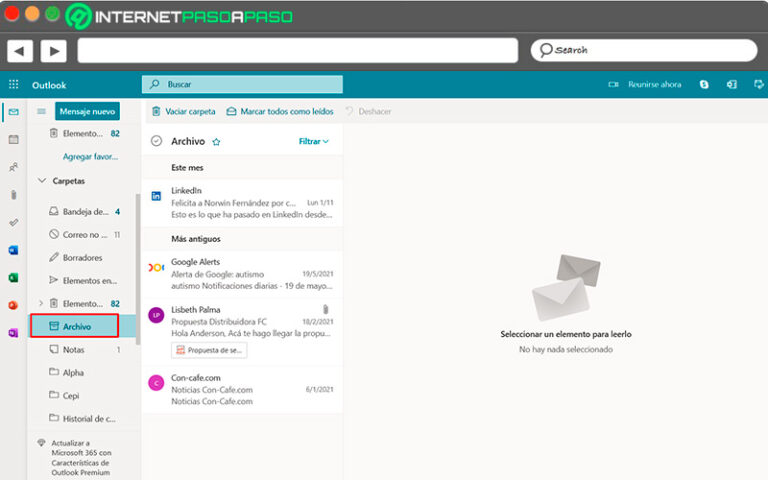The height and width of the screenshot is (480, 768).
Task: Click the Lisbeth Palma LP avatar
Action: click(156, 315)
